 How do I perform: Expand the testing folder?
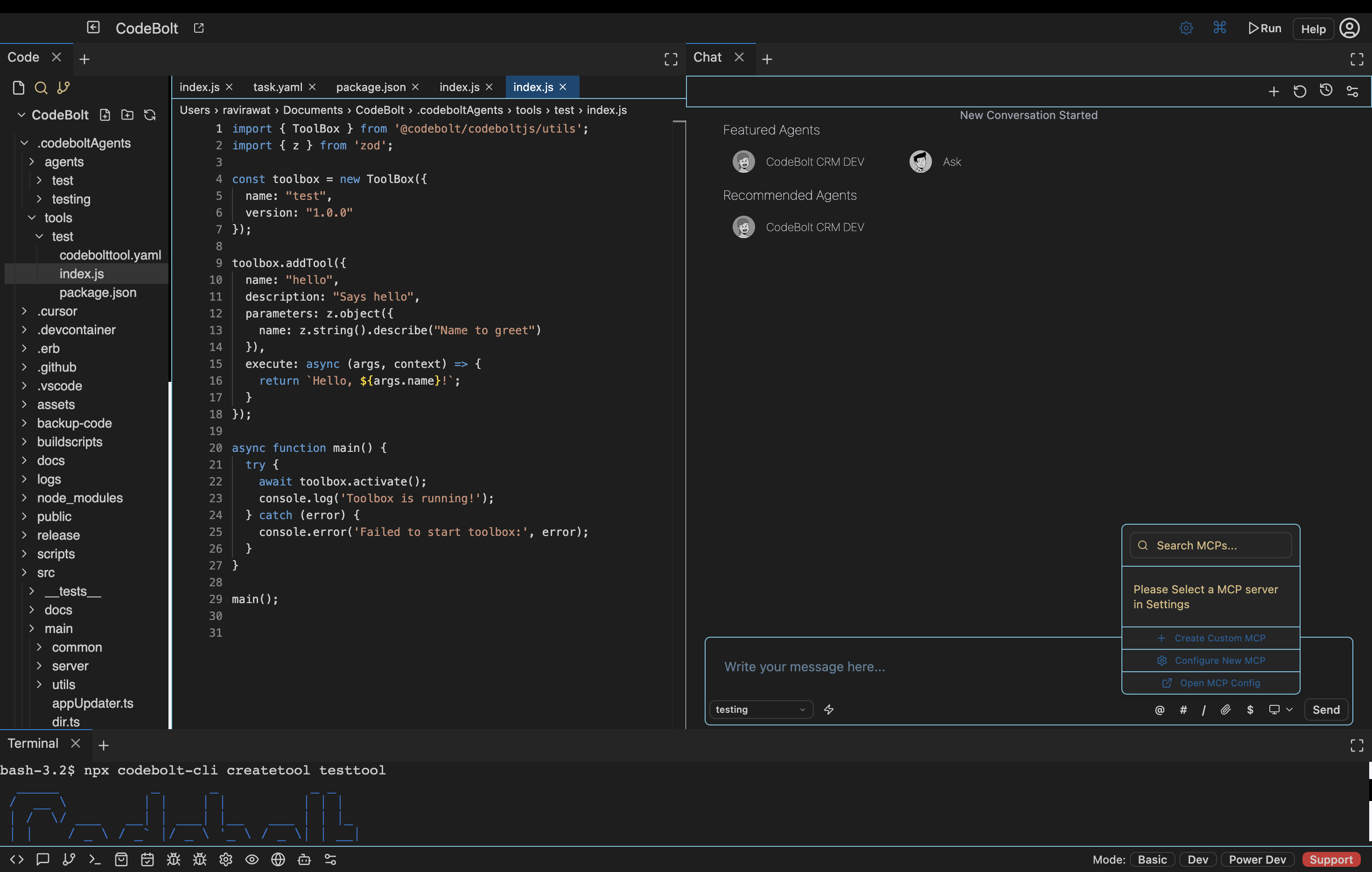[39, 199]
